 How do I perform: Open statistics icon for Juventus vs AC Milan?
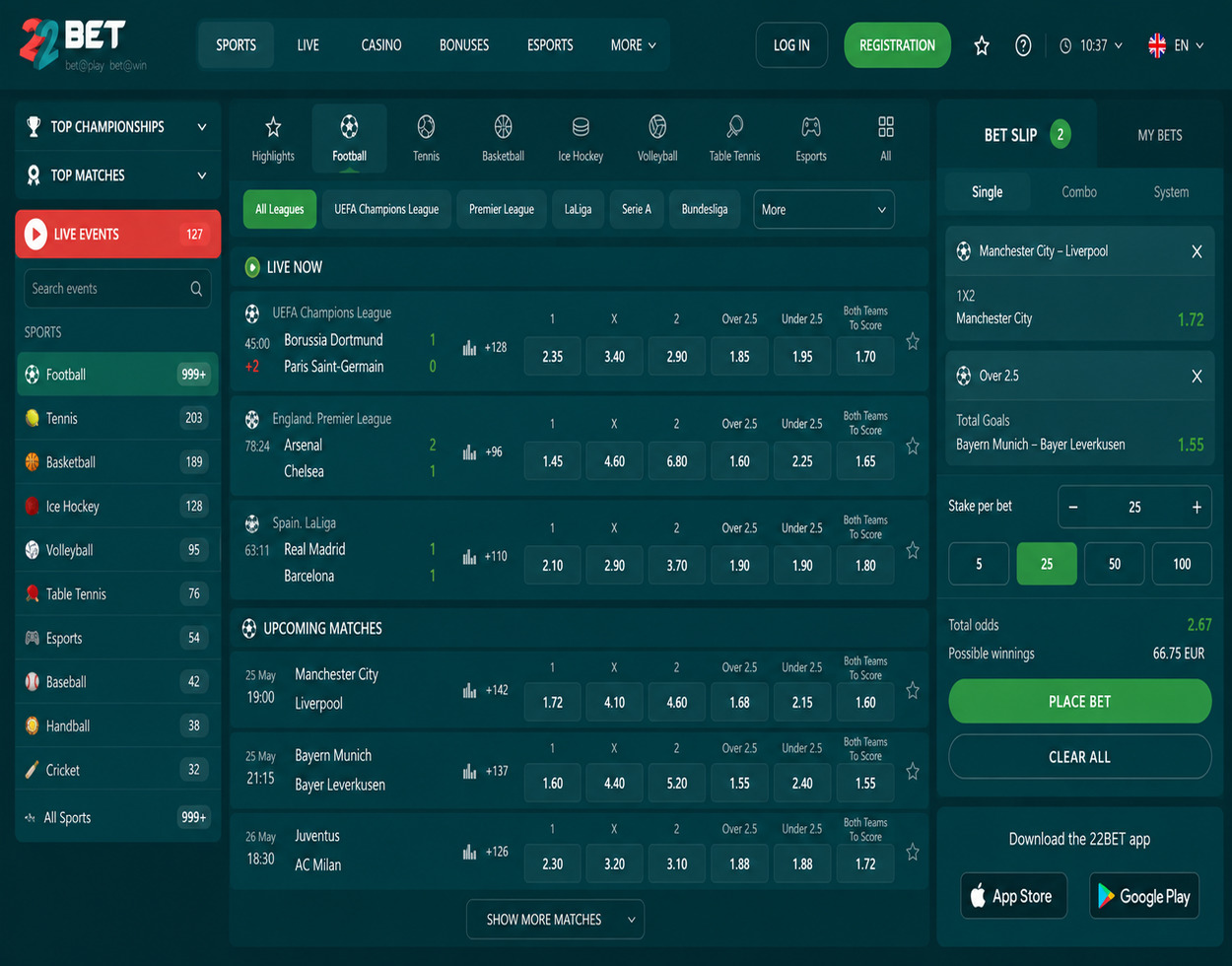pyautogui.click(x=469, y=852)
